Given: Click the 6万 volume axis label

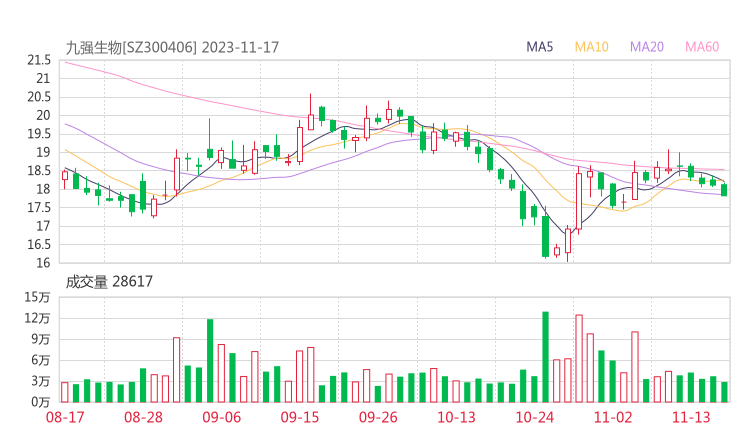Looking at the screenshot, I should point(41,360).
